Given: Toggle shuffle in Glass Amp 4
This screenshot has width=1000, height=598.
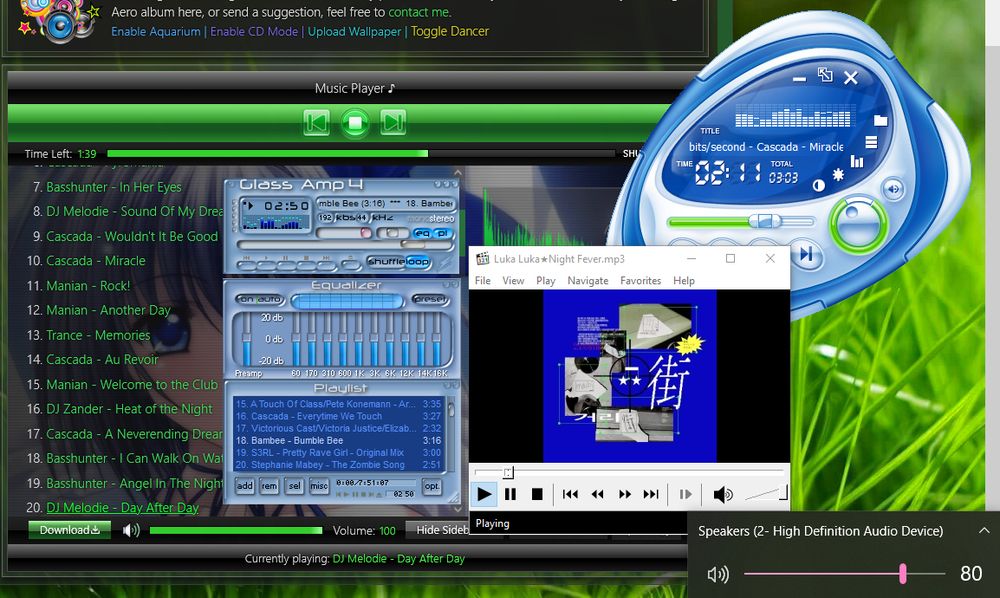Looking at the screenshot, I should 385,261.
